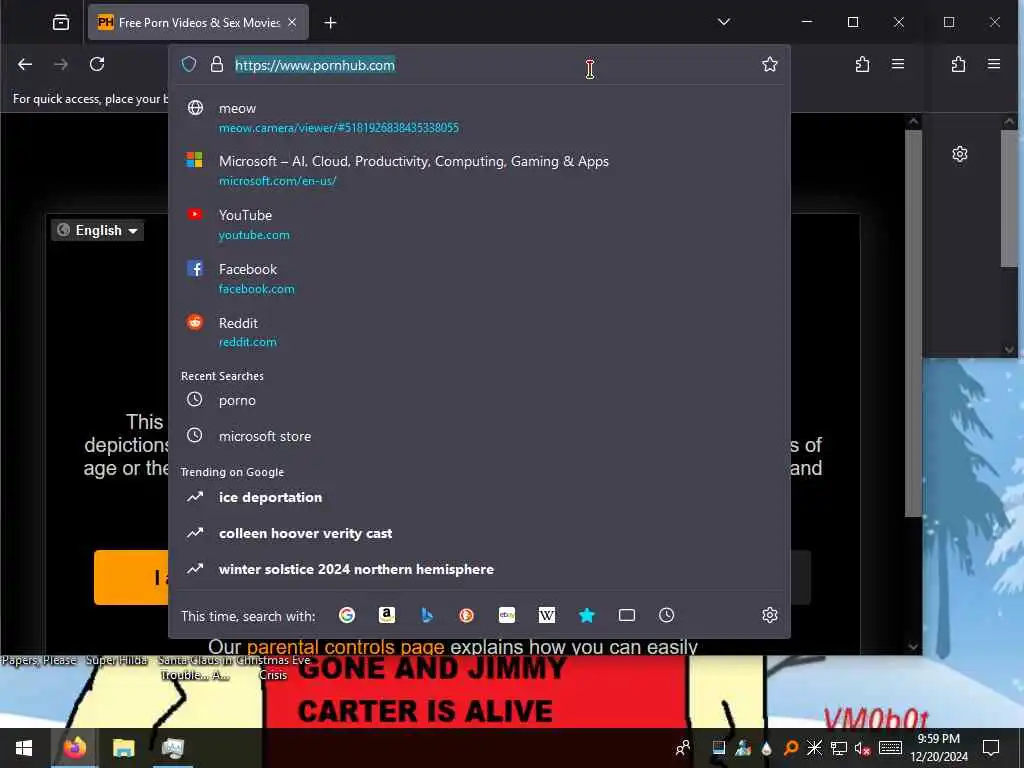Search History using the clock icon
The height and width of the screenshot is (768, 1024).
[x=666, y=615]
